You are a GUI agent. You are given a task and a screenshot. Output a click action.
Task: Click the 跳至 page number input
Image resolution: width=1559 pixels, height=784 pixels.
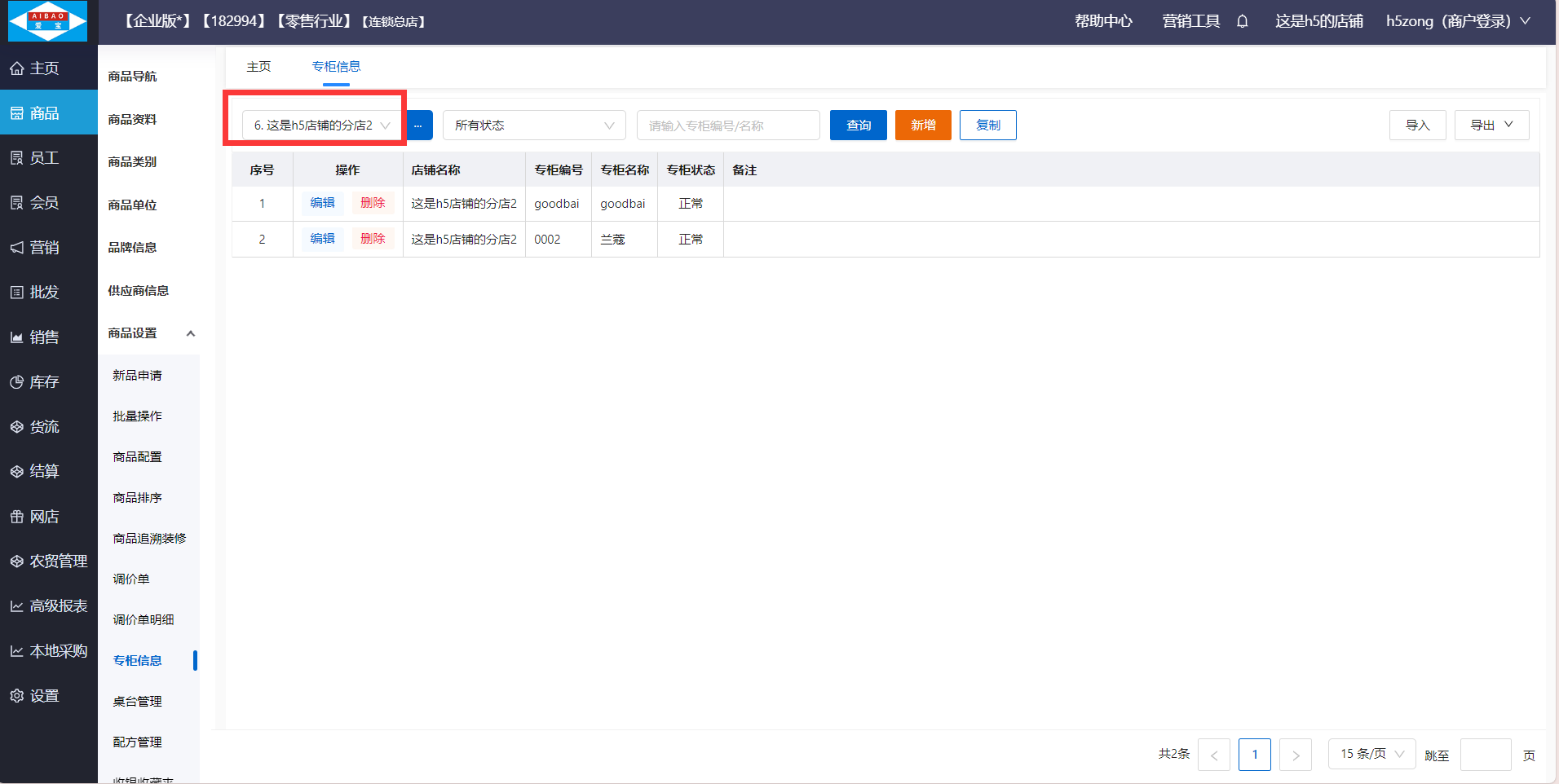[x=1486, y=755]
